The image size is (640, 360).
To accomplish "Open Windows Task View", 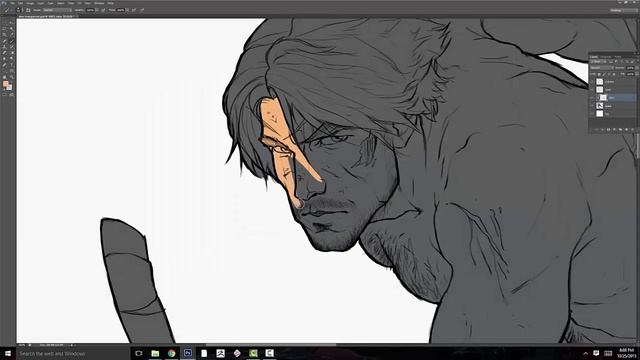I will pyautogui.click(x=138, y=353).
